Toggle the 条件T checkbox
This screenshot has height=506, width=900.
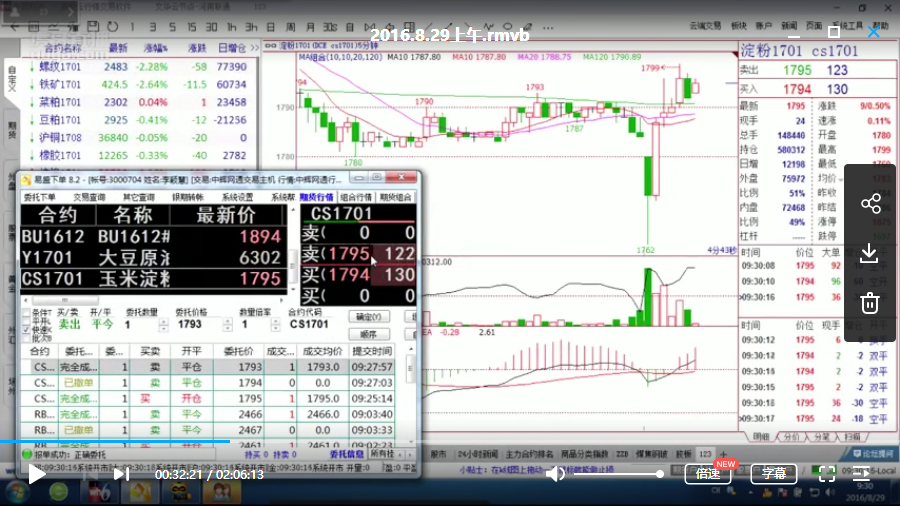click(x=26, y=313)
